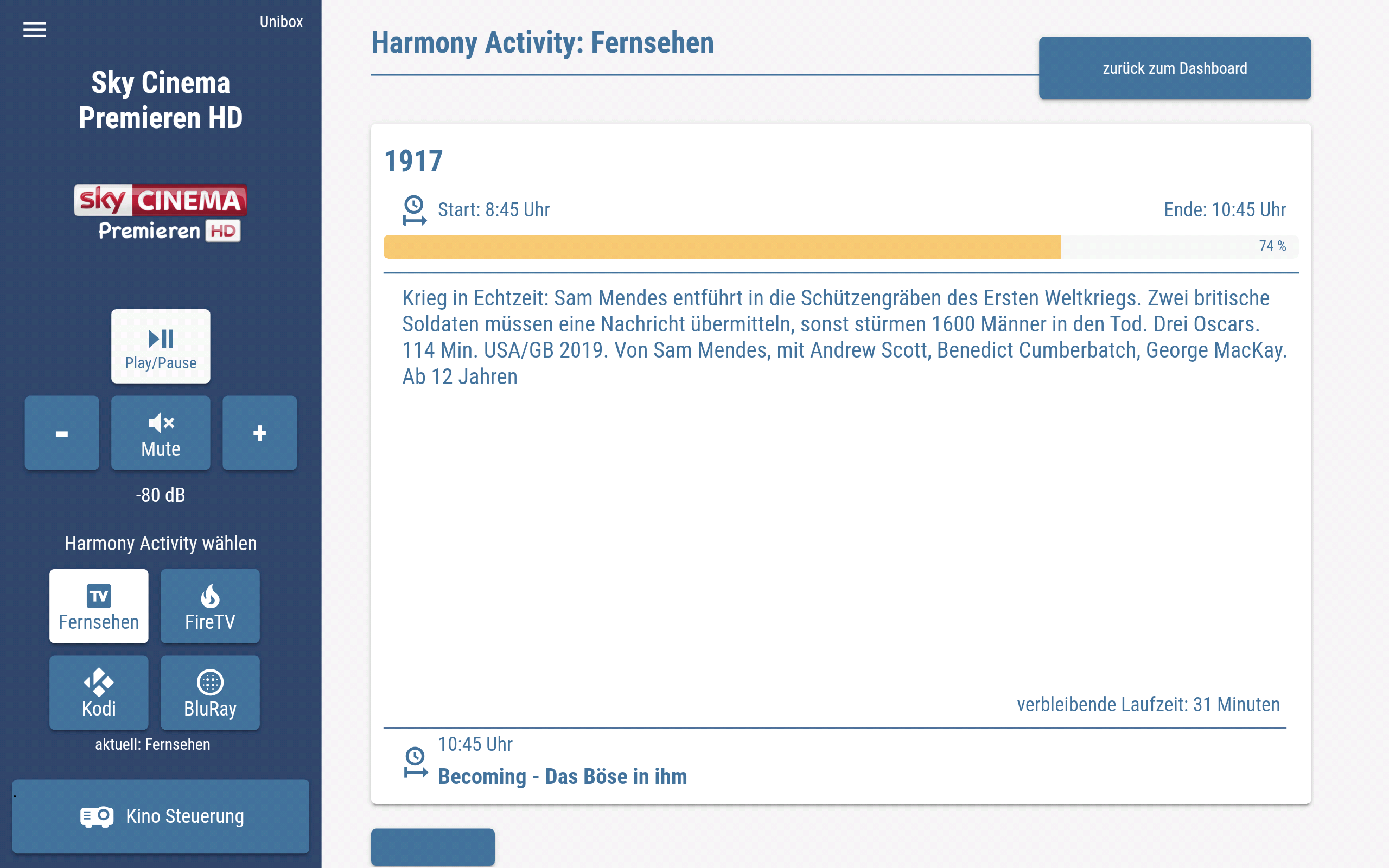Switch to the Kodi activity

pyautogui.click(x=99, y=693)
